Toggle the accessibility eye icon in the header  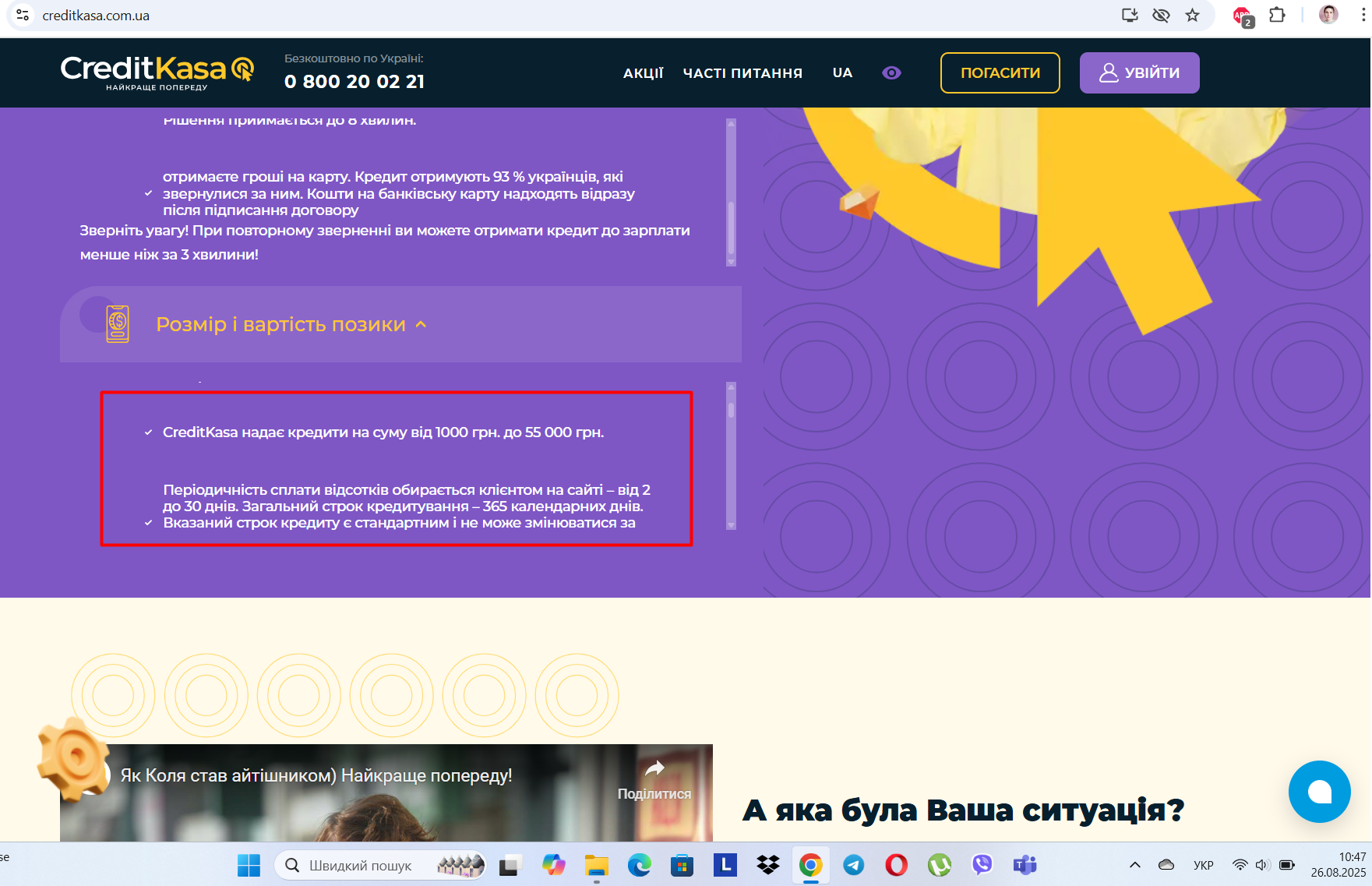tap(891, 72)
